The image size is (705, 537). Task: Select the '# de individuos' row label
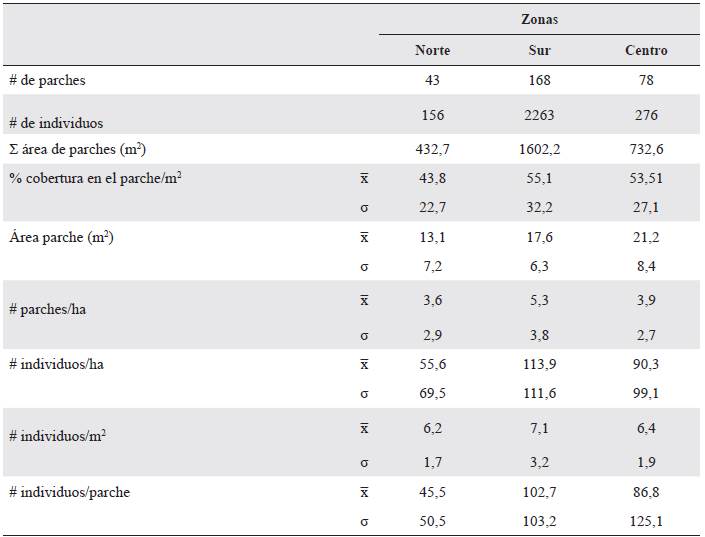pos(57,122)
